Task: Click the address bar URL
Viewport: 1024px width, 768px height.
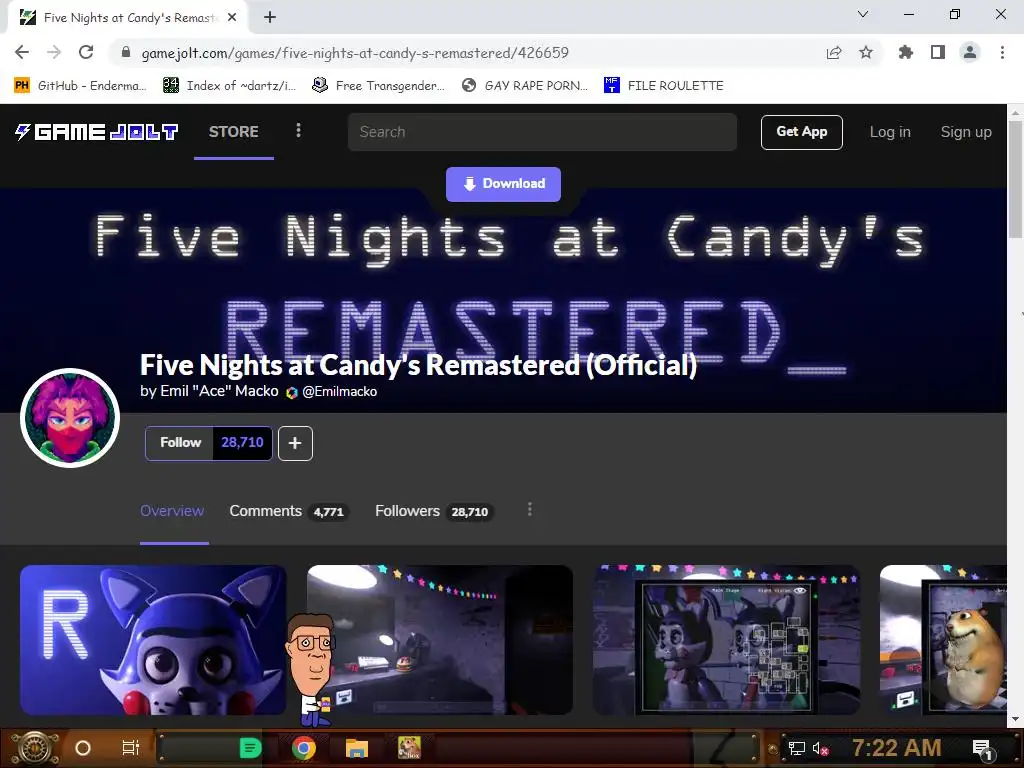Action: [355, 53]
